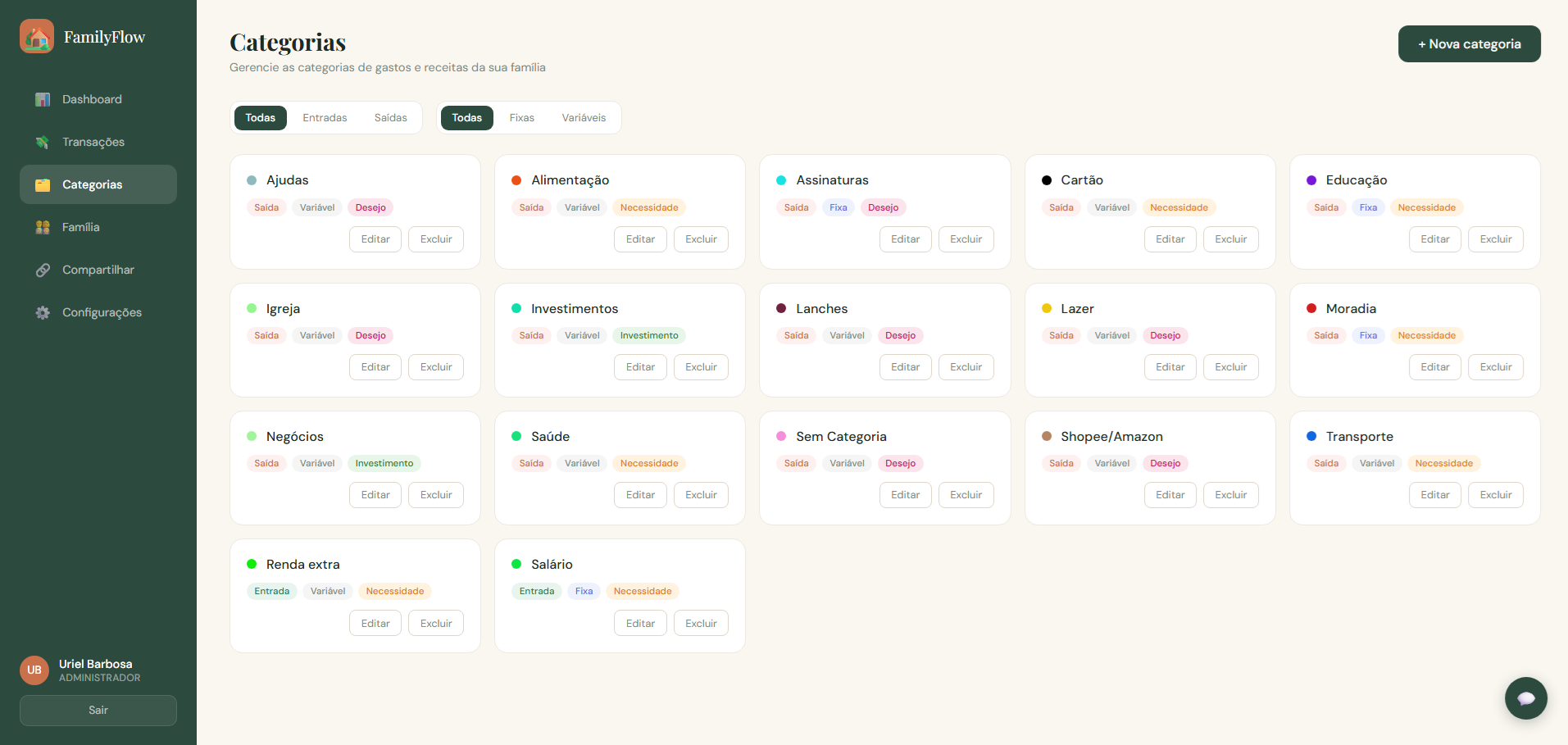The width and height of the screenshot is (1568, 745).
Task: Click the Investimento tag on Investimentos card
Action: click(x=649, y=335)
